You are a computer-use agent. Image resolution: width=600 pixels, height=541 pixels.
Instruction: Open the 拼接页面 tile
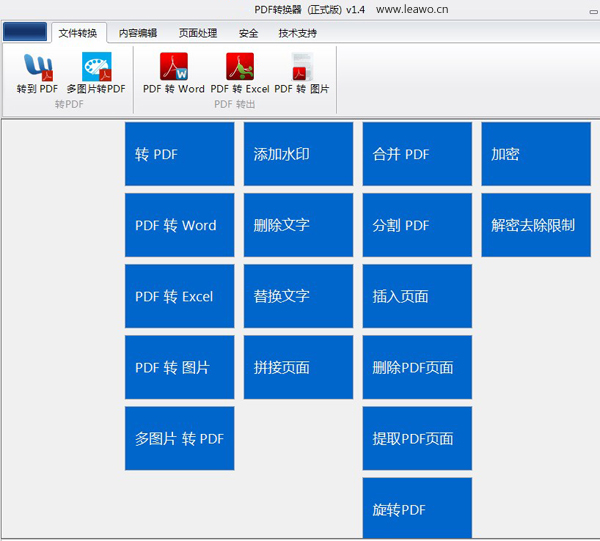tap(298, 367)
